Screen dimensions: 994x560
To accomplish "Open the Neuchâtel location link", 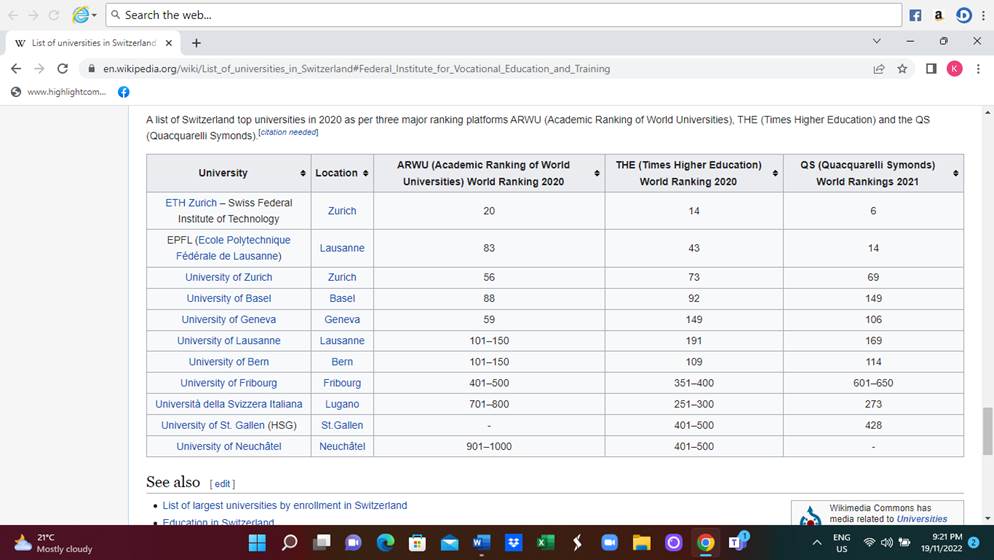I will (x=342, y=446).
